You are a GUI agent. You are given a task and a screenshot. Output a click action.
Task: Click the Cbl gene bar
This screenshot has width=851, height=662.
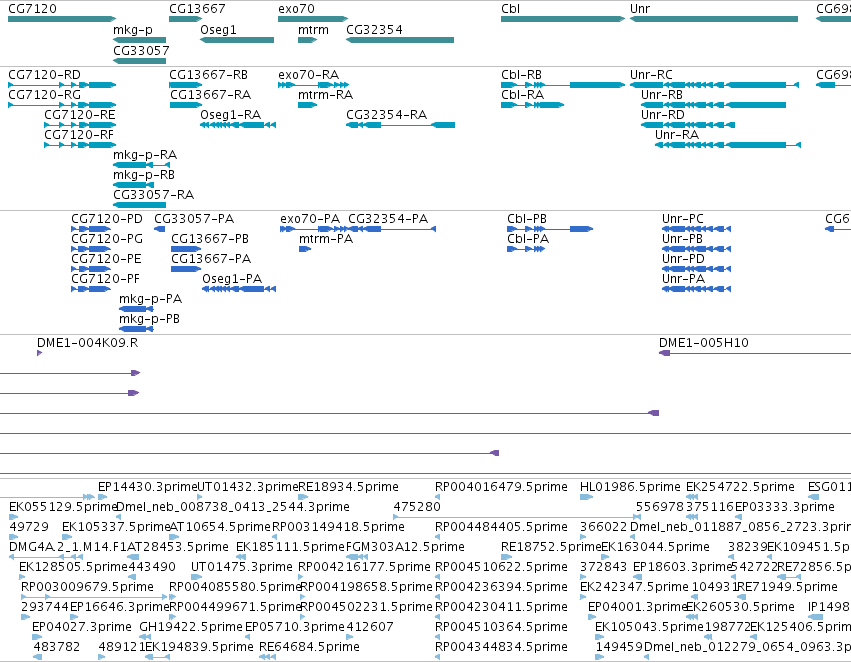pos(563,19)
